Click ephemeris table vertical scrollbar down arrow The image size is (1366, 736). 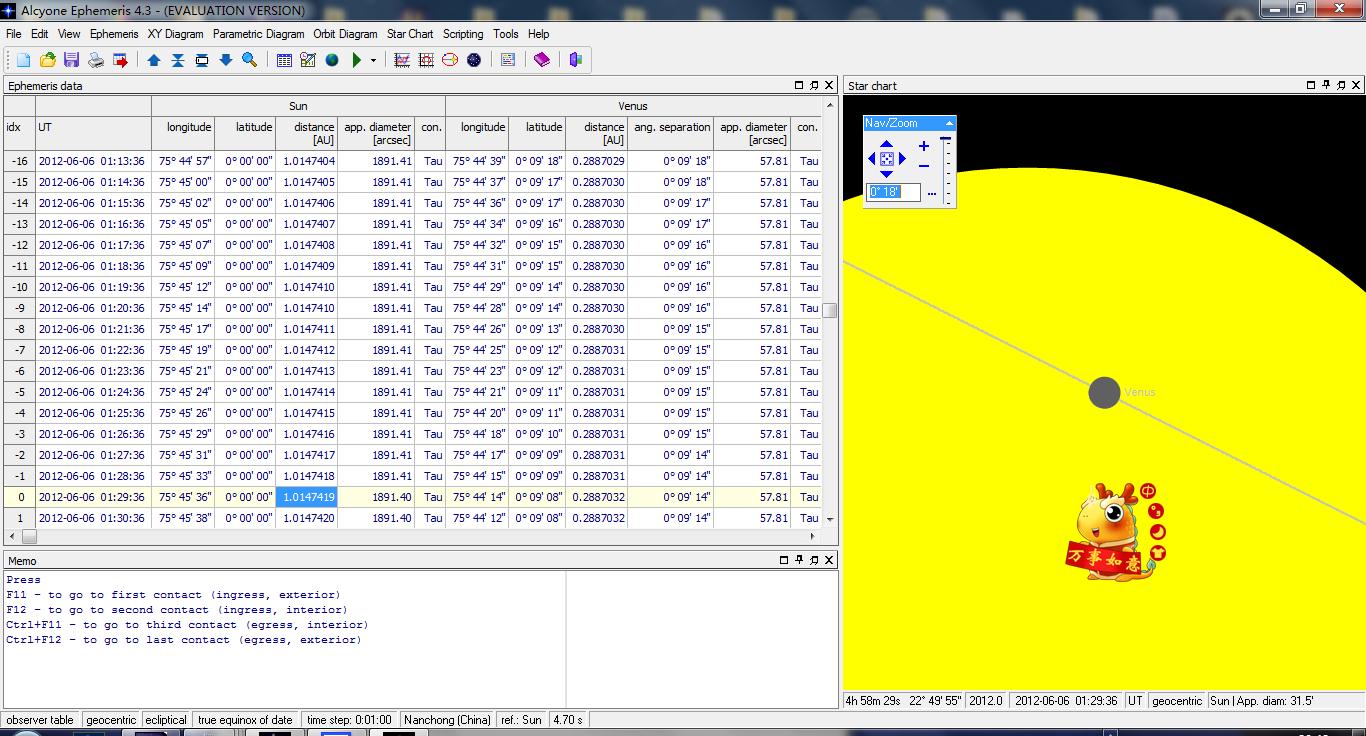point(830,519)
